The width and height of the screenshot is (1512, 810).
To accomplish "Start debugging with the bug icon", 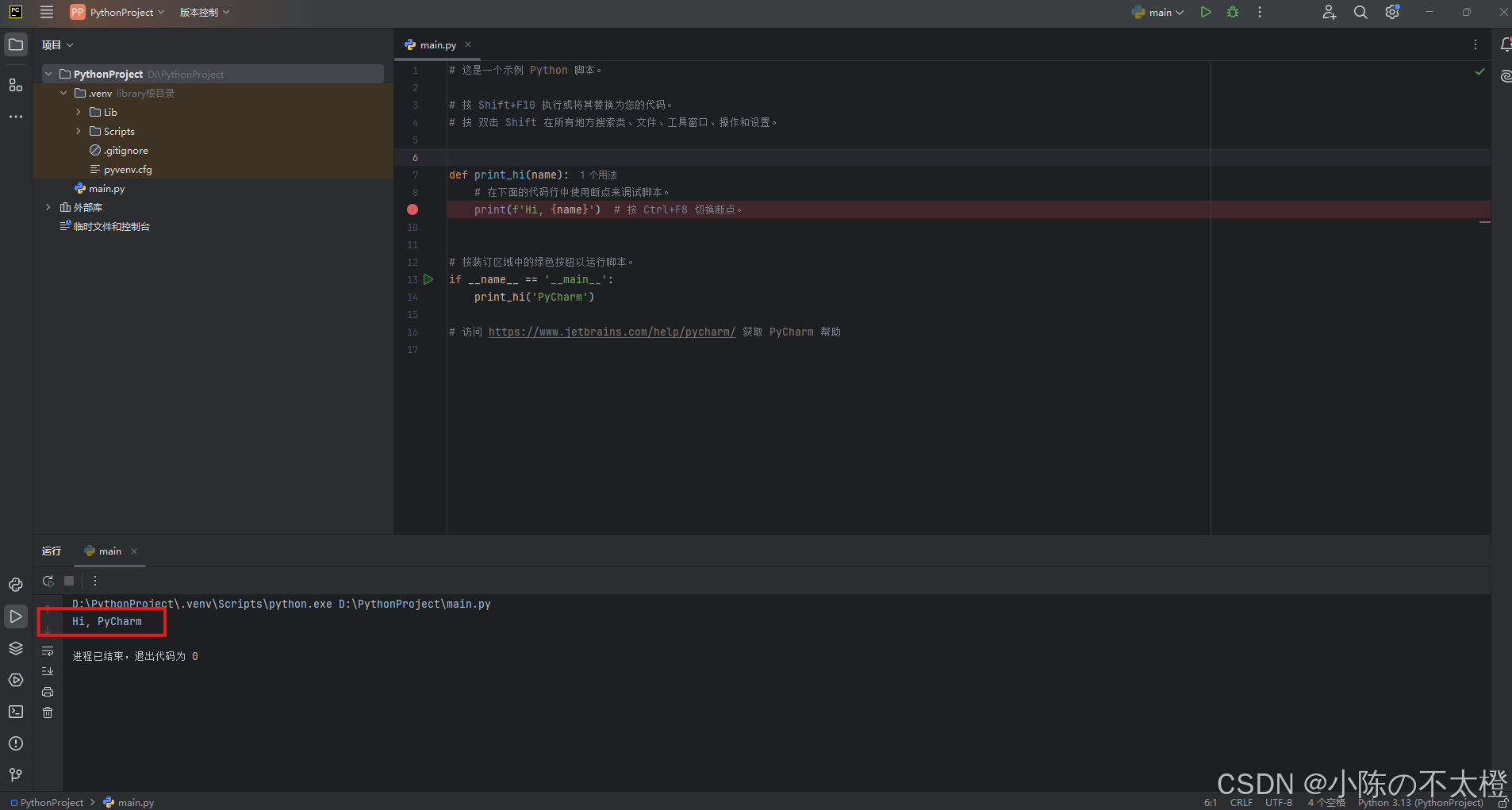I will click(1233, 12).
